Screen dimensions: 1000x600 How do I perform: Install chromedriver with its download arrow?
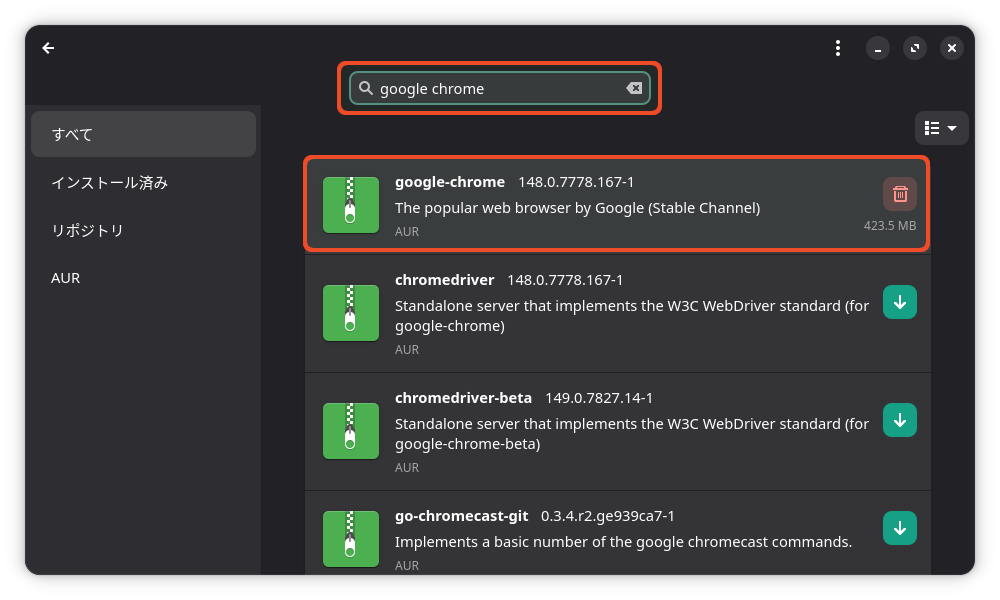pos(900,302)
